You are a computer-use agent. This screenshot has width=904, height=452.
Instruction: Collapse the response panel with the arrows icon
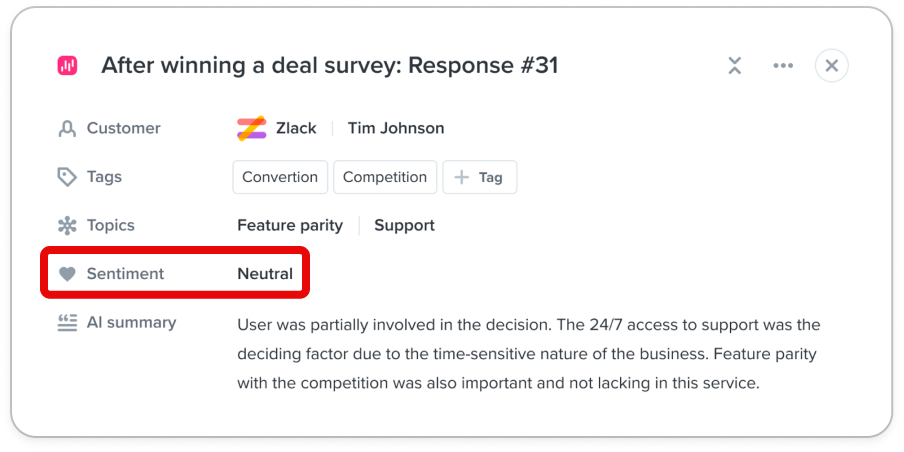(x=734, y=66)
